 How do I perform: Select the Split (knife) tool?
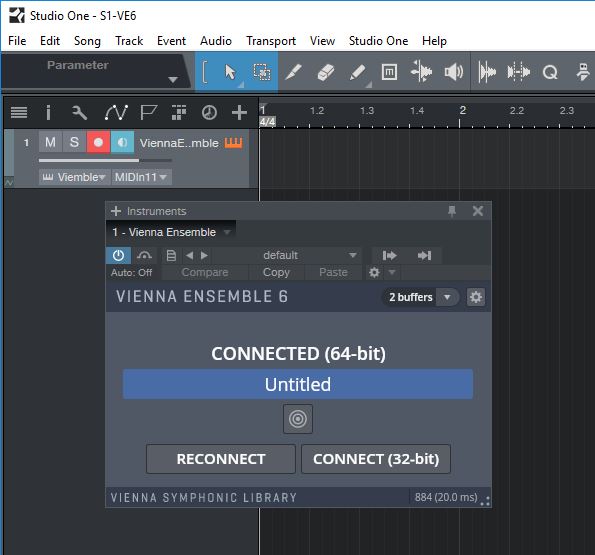pos(293,72)
